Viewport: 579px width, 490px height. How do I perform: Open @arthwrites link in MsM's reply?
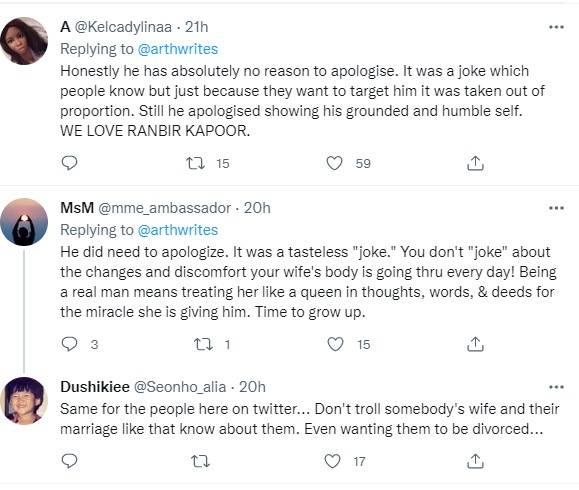(x=178, y=230)
